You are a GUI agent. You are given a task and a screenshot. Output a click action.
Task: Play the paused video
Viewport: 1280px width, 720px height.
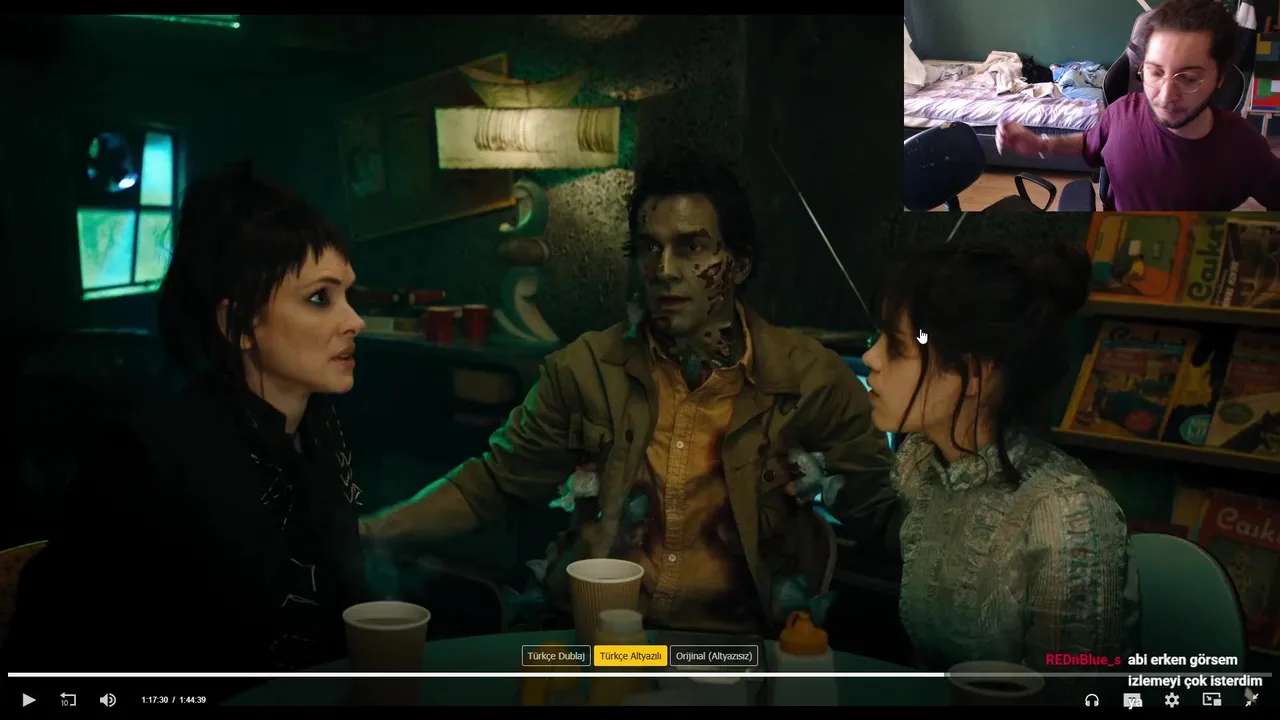click(28, 700)
